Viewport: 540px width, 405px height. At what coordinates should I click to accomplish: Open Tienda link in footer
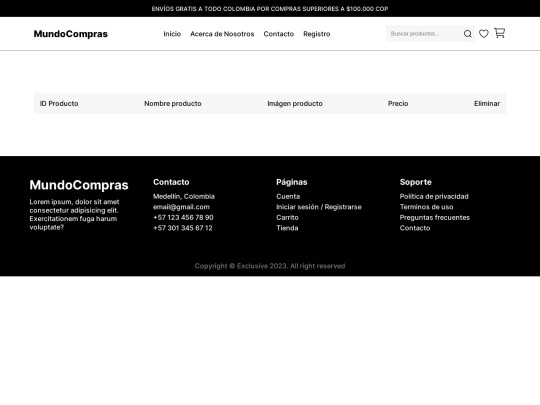287,228
